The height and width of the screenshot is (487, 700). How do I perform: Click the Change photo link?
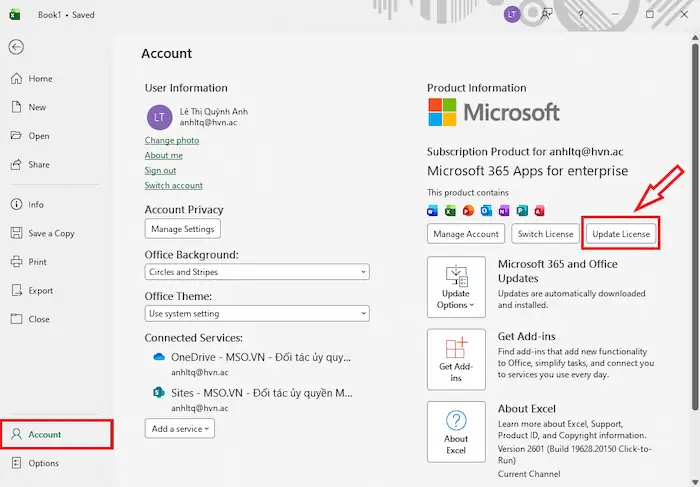tap(172, 140)
